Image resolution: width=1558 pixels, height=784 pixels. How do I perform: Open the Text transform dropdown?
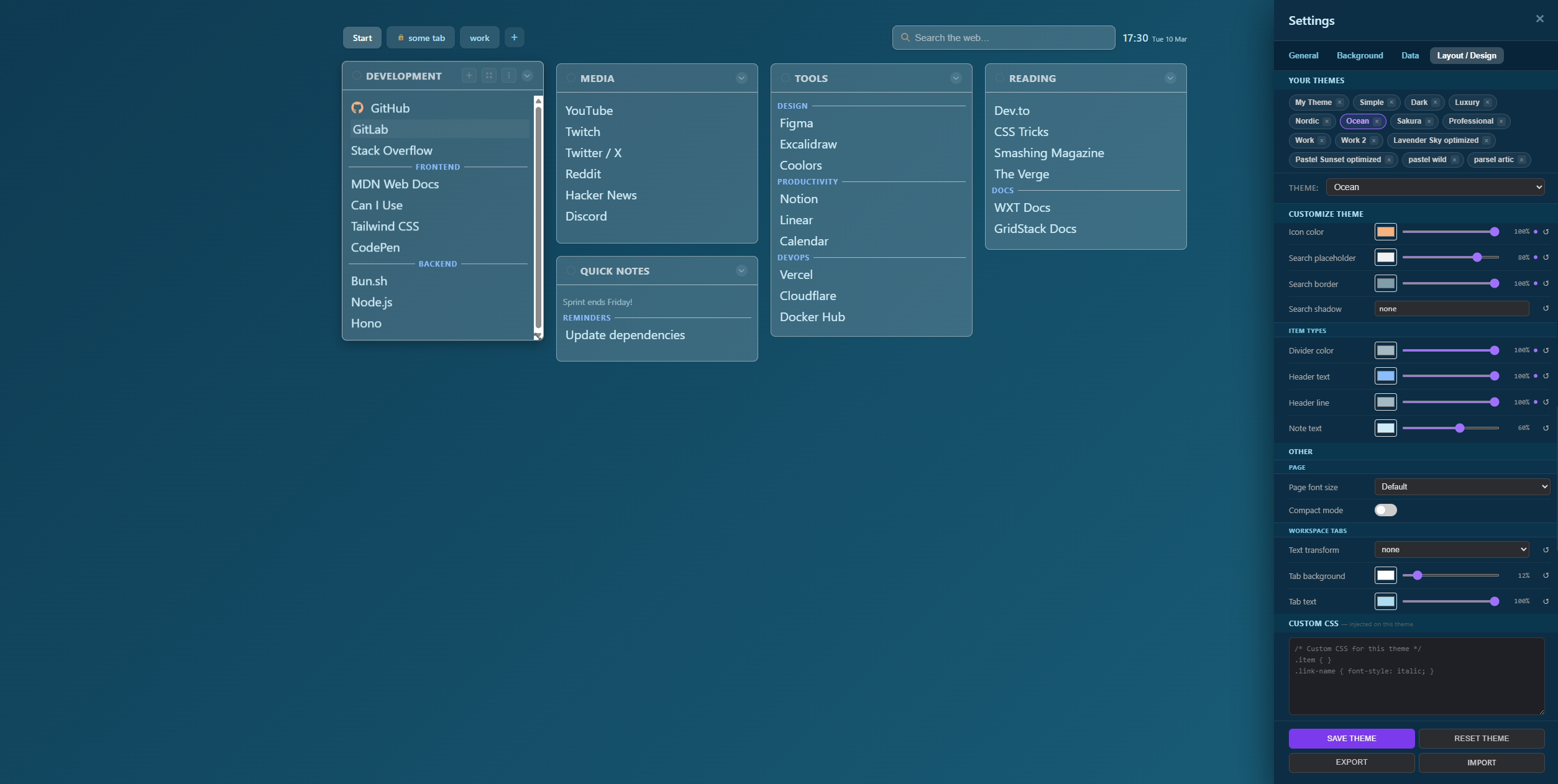(x=1451, y=550)
